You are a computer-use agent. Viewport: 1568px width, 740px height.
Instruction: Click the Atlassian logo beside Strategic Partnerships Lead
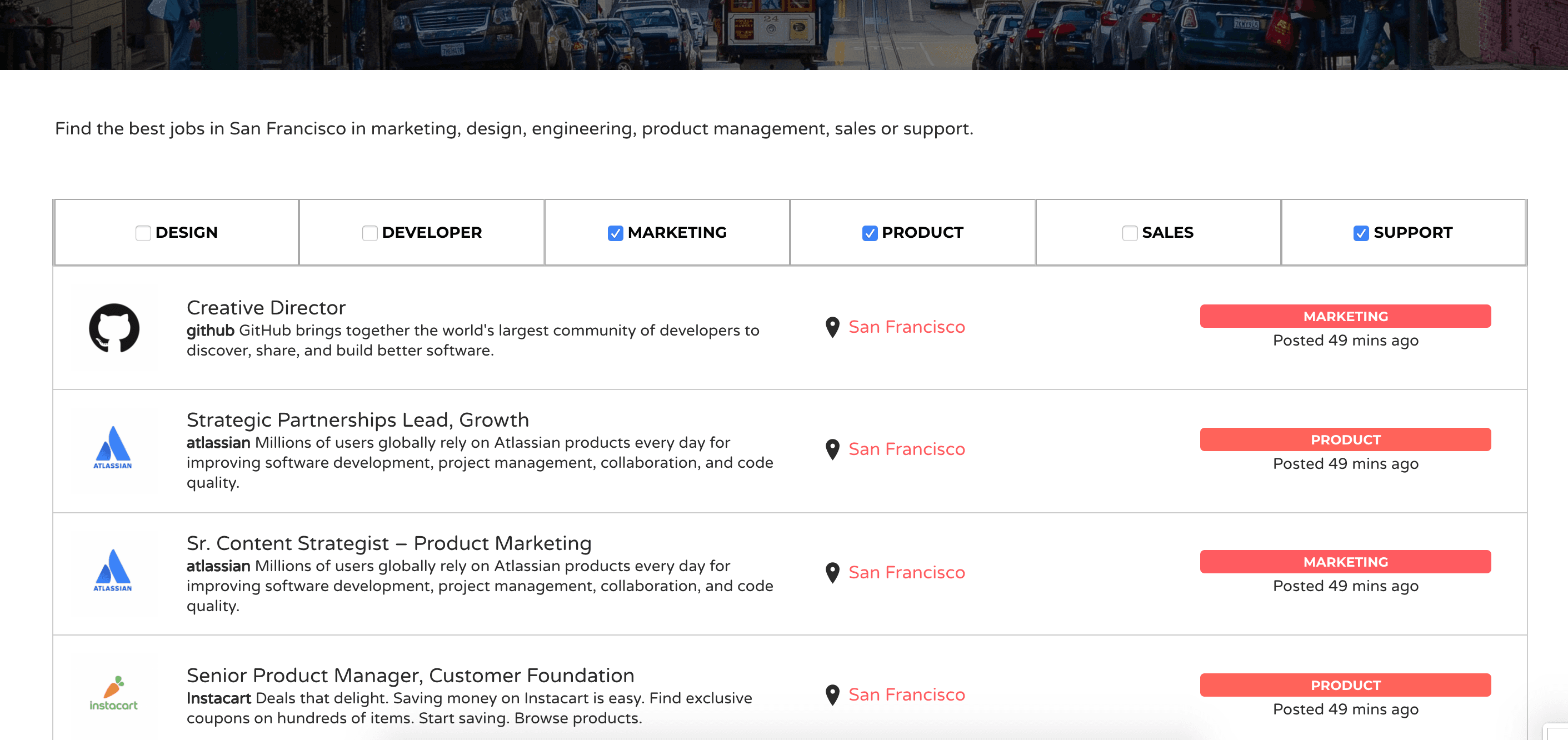coord(113,448)
